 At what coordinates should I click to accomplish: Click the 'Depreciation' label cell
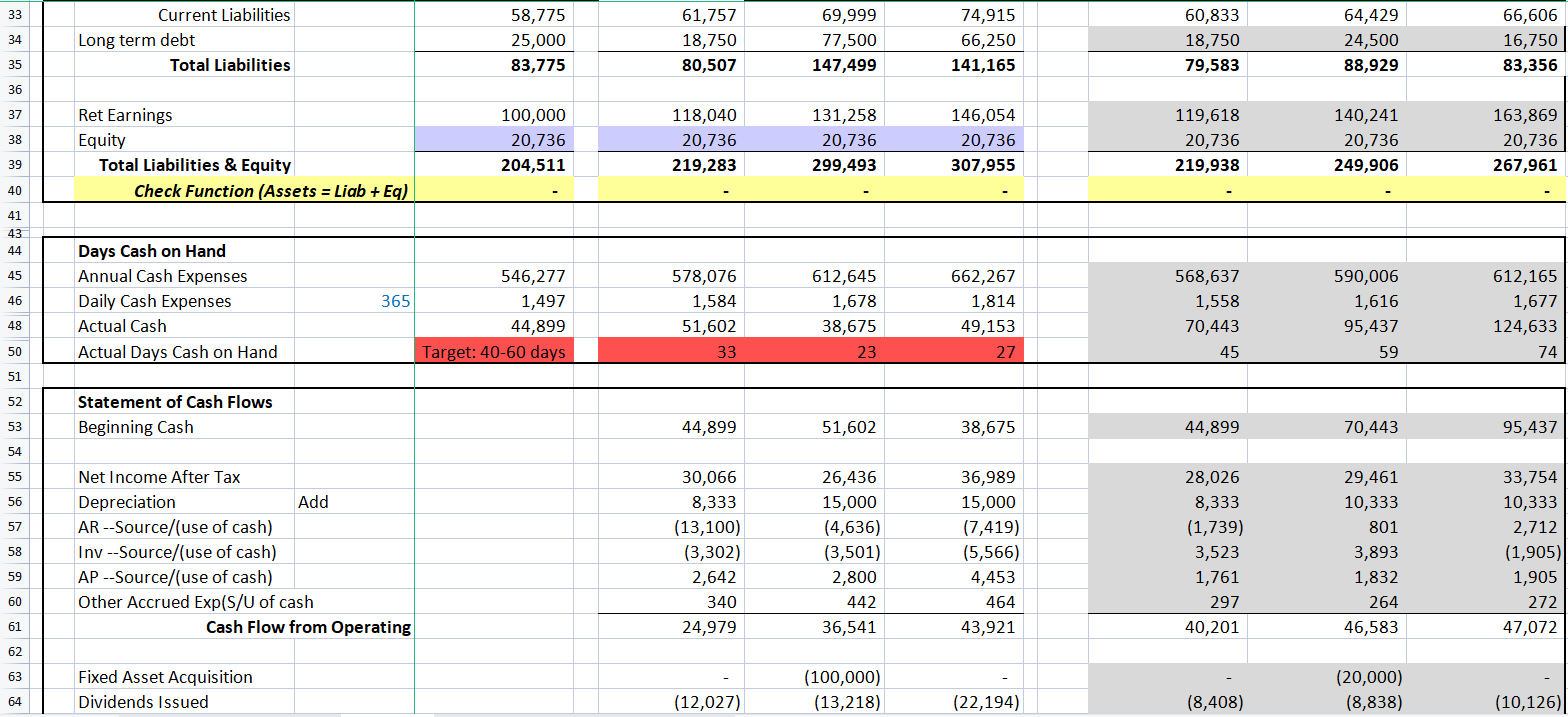[x=127, y=502]
